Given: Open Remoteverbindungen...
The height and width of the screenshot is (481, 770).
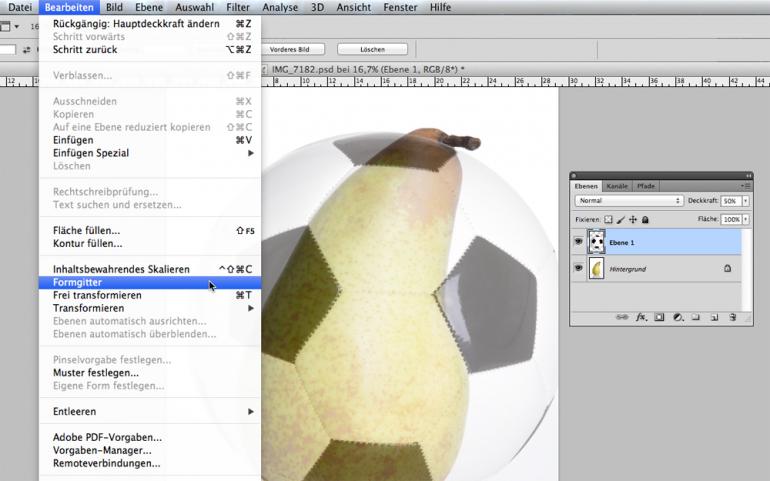Looking at the screenshot, I should tap(150, 463).
